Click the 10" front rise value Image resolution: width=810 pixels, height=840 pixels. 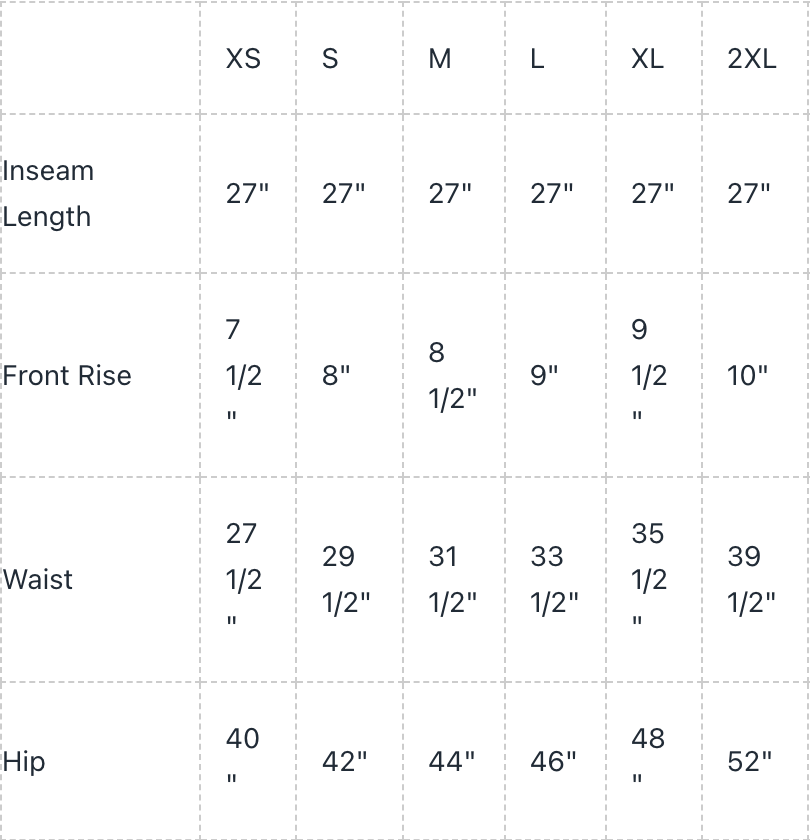pos(748,375)
